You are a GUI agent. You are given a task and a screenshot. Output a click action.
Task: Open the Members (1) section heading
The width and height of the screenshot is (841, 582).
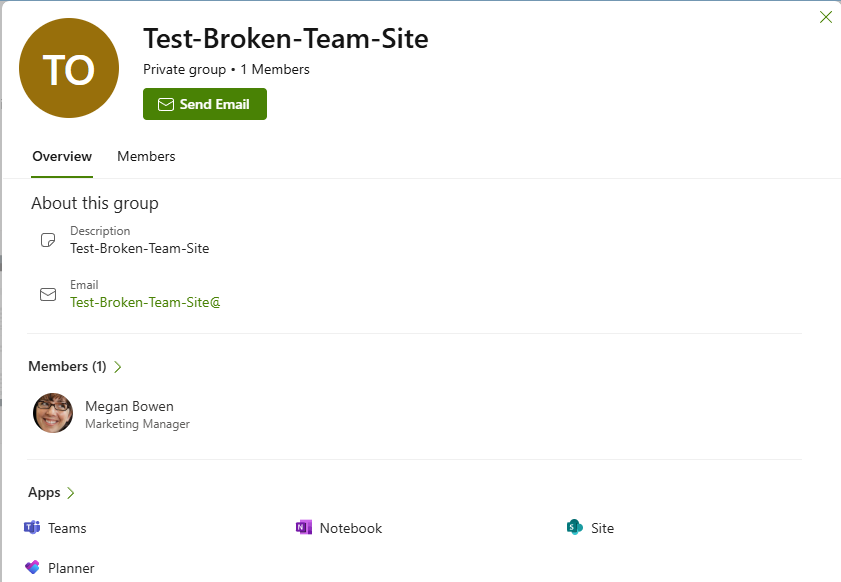click(x=67, y=366)
